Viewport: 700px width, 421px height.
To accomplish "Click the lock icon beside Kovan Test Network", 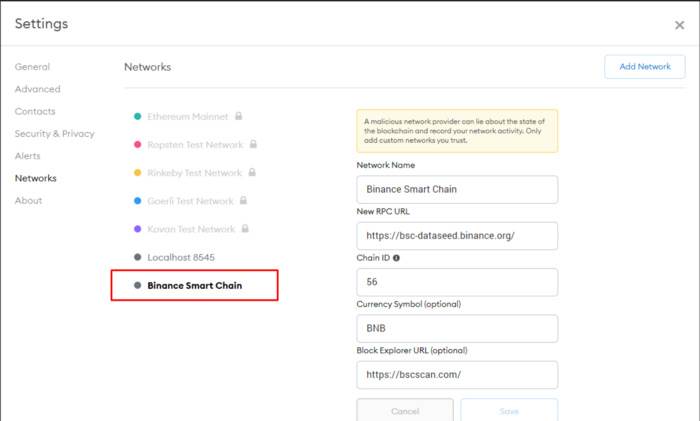I will [245, 229].
